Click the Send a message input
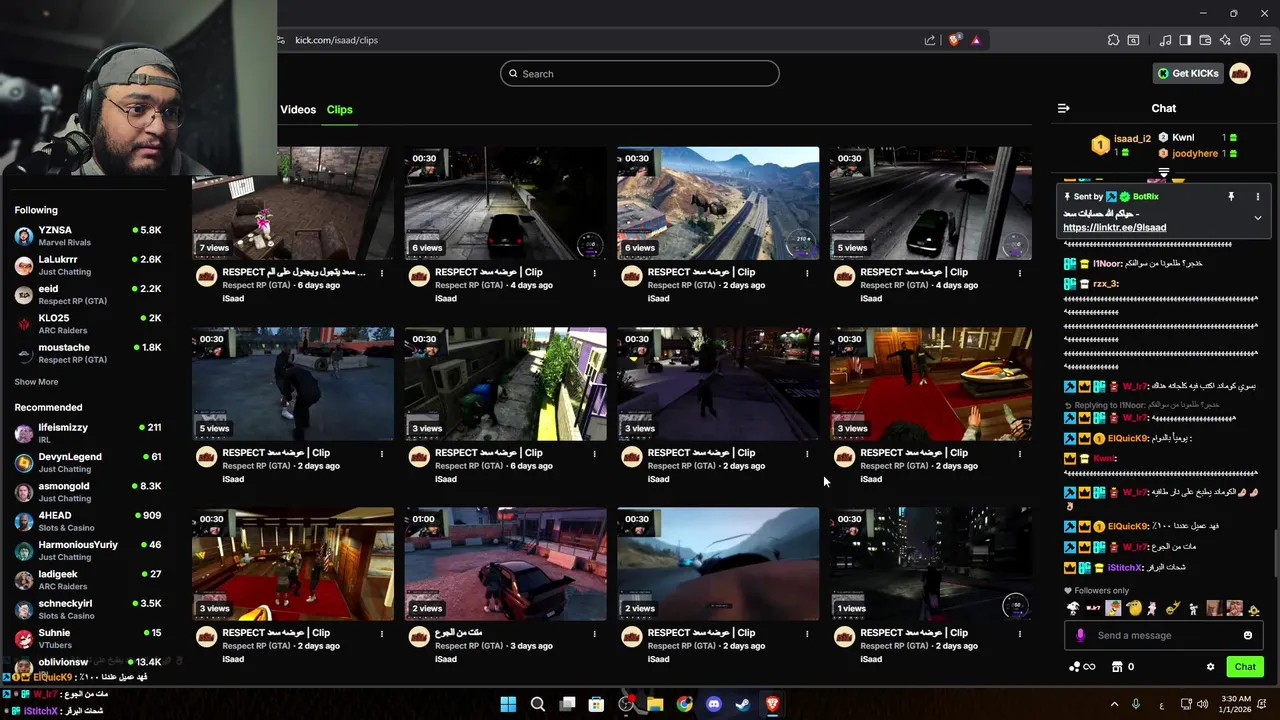The image size is (1280, 720). coord(1163,635)
